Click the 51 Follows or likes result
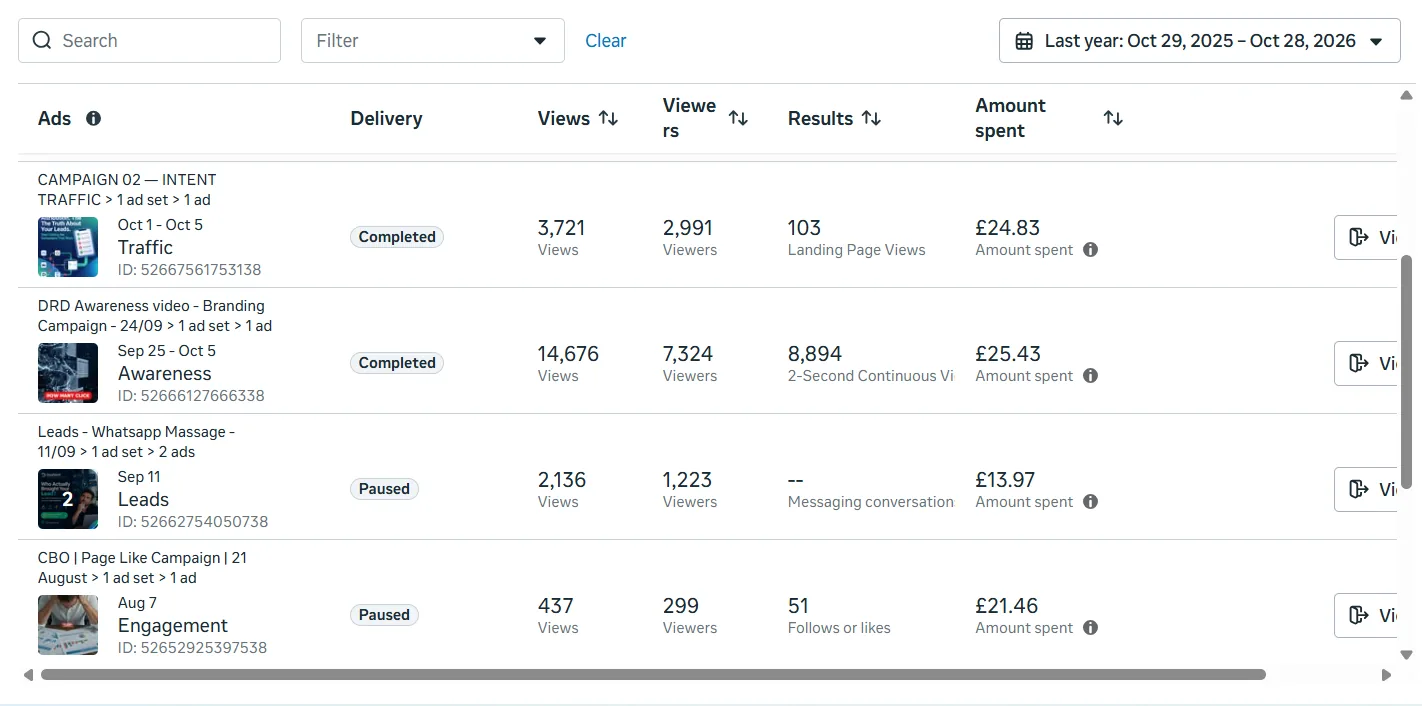 [799, 606]
